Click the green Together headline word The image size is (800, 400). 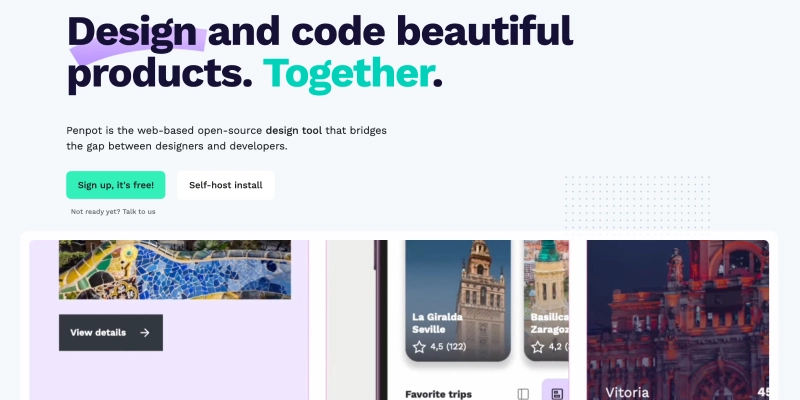pos(349,73)
